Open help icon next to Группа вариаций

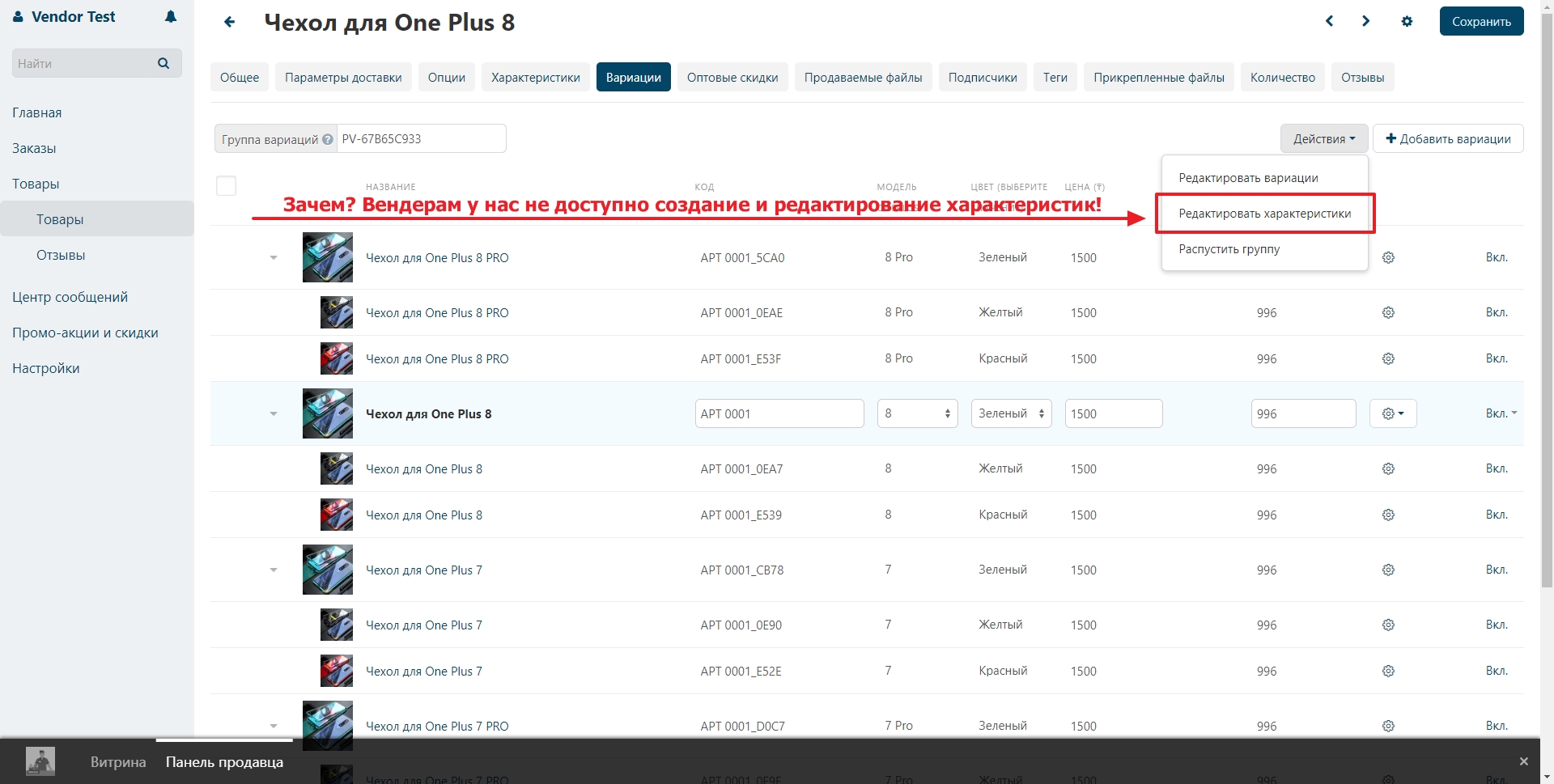coord(327,139)
